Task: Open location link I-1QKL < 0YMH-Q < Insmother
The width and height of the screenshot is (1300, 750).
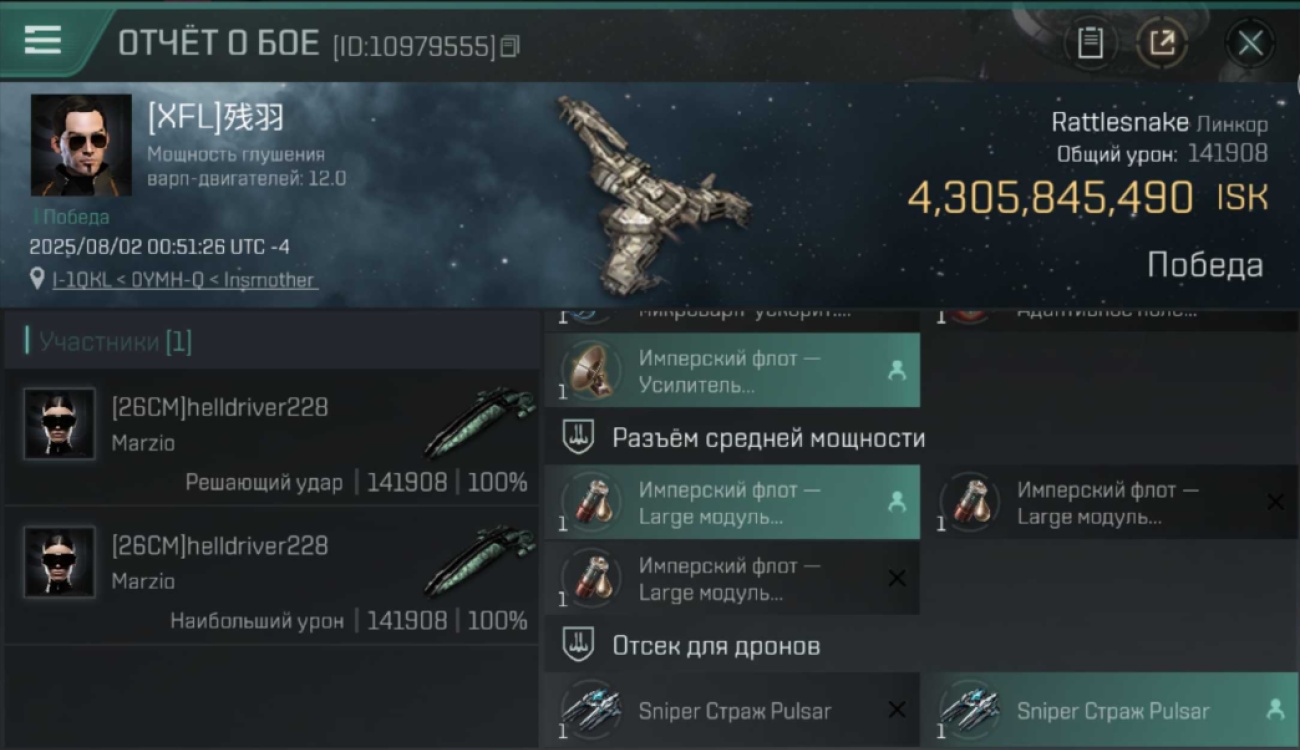Action: tap(183, 280)
